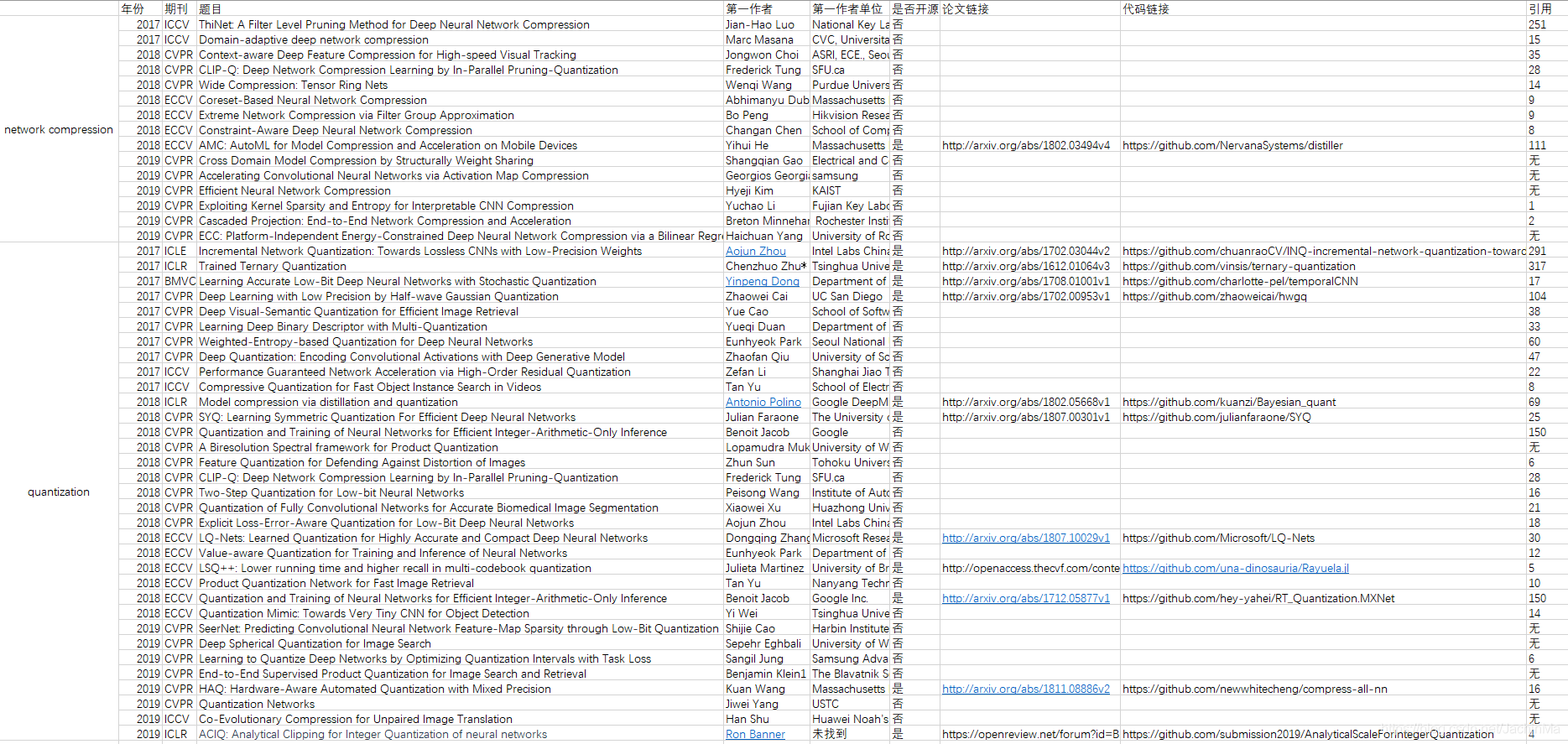
Task: Select 'Efficient Neural Network Compression' title cell
Action: tap(460, 190)
